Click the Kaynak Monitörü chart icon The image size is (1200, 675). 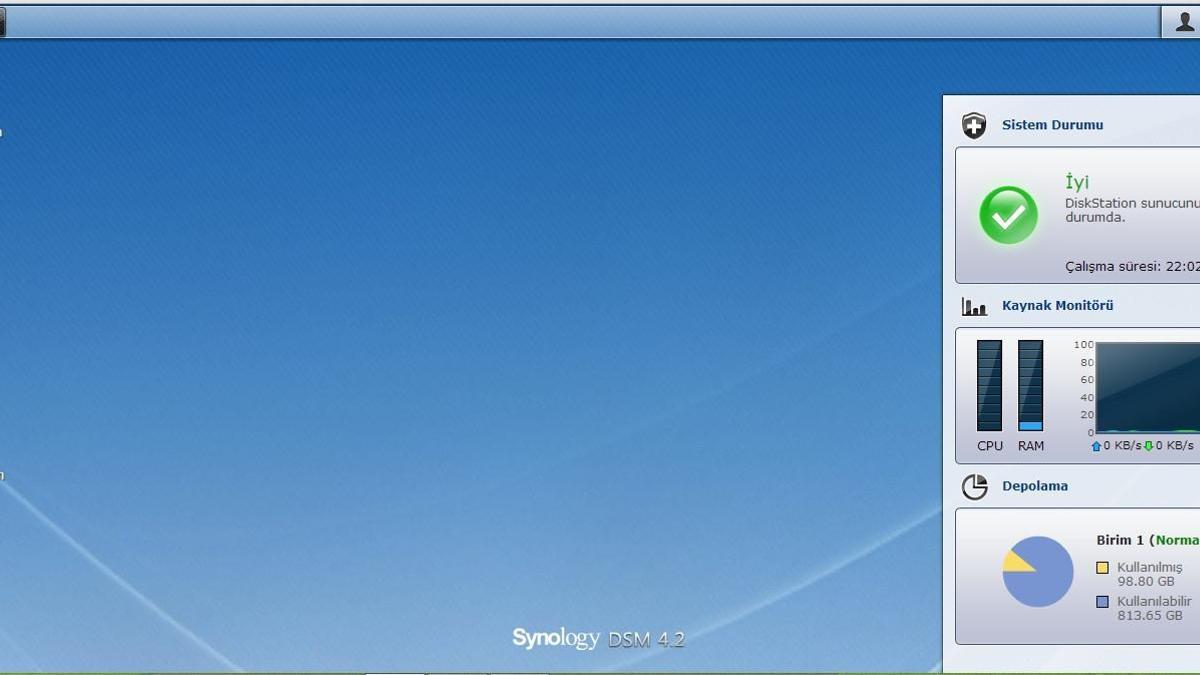pyautogui.click(x=974, y=306)
